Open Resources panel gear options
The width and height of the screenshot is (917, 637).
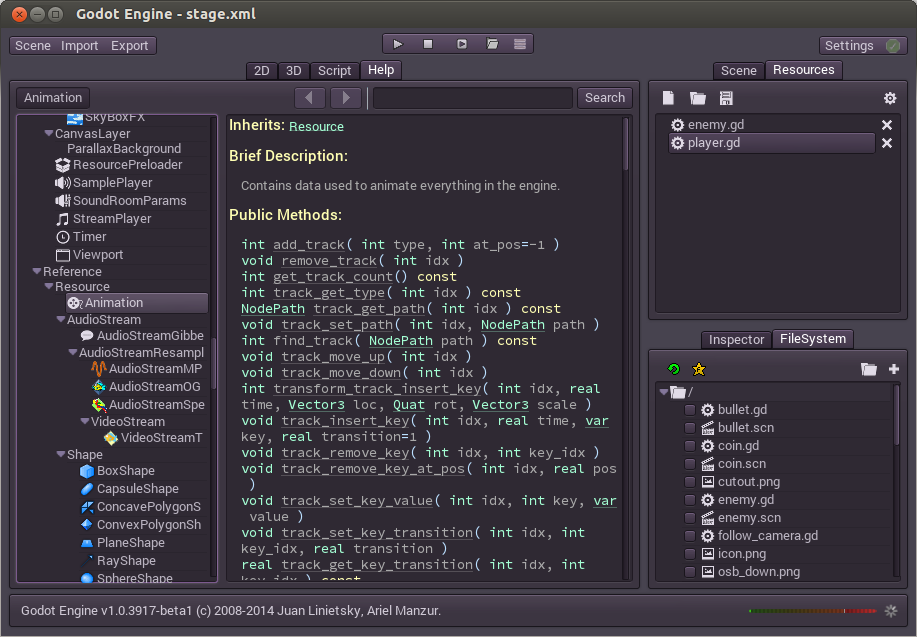(890, 98)
